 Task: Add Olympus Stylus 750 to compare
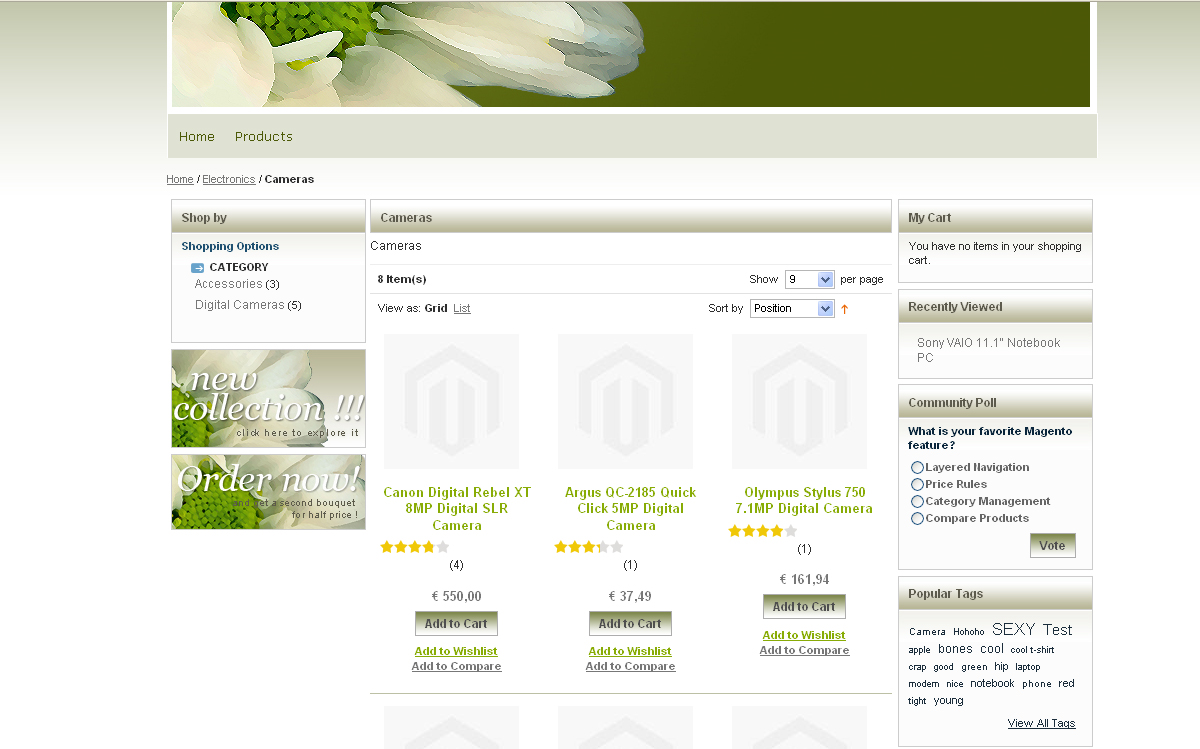click(x=804, y=651)
